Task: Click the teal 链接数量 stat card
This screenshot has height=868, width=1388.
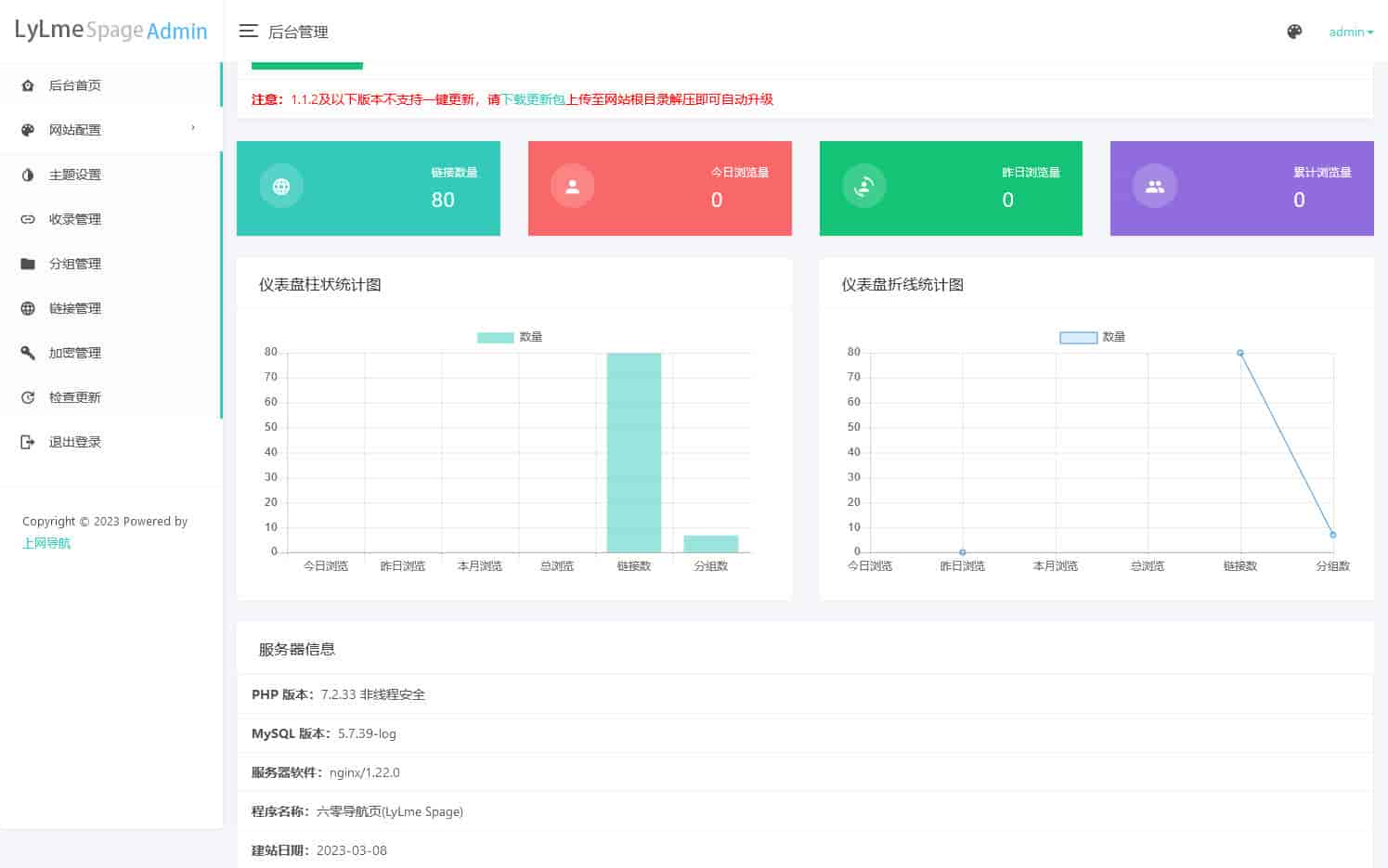Action: pos(368,188)
